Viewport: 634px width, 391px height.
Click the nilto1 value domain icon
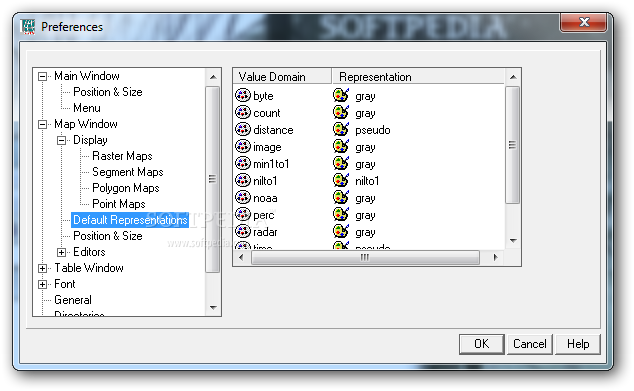(x=243, y=180)
